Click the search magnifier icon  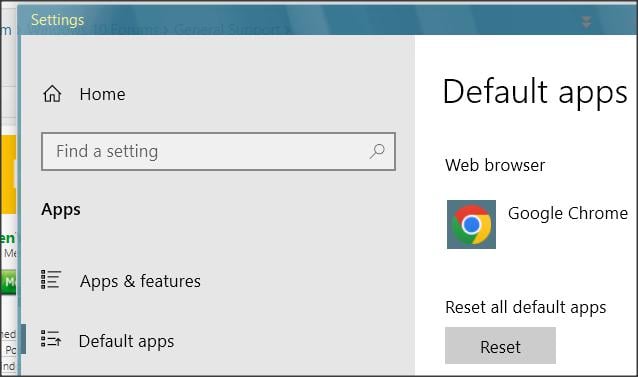pyautogui.click(x=377, y=151)
